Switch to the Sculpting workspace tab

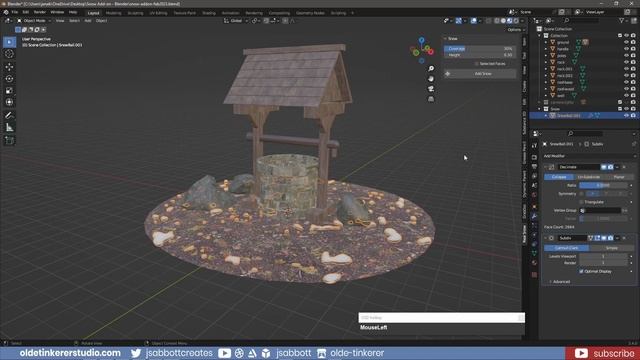[135, 13]
